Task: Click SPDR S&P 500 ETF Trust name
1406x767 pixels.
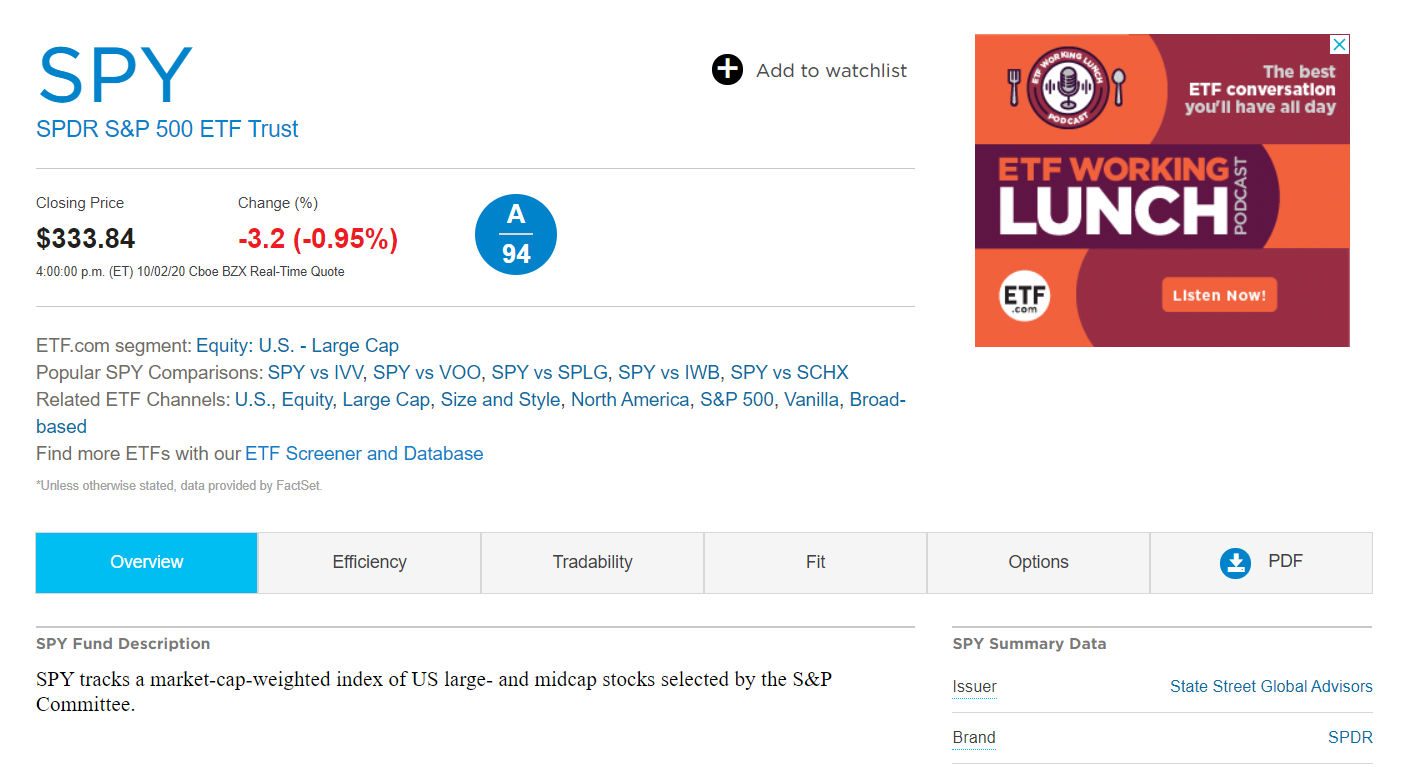Action: coord(167,129)
